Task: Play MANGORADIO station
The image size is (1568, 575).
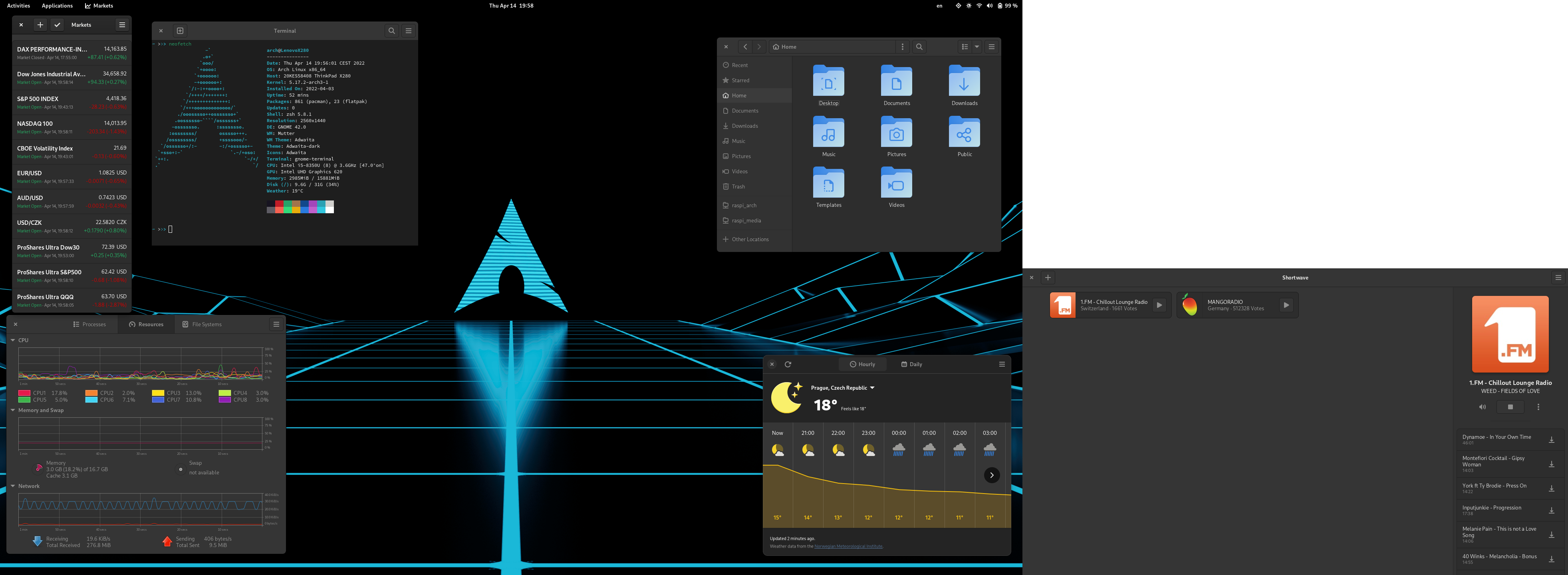Action: tap(1286, 305)
